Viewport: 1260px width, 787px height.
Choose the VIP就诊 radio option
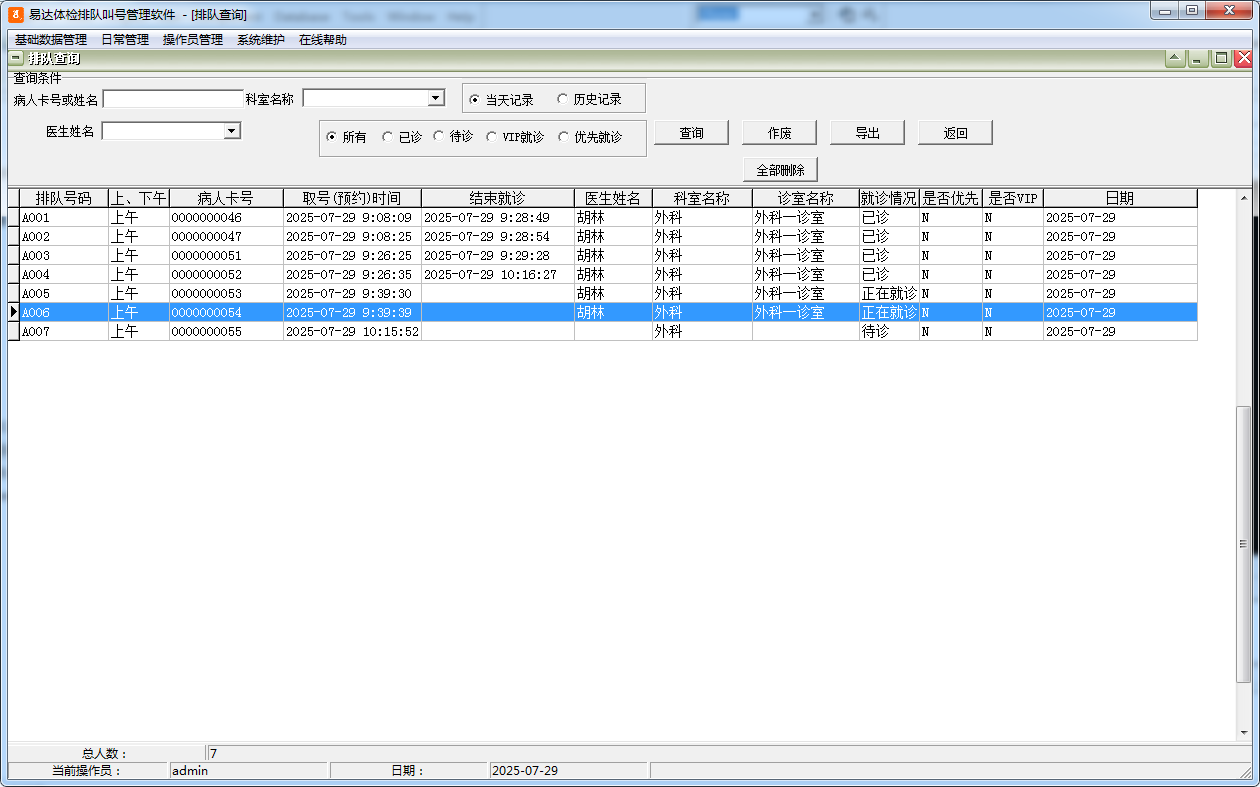(x=494, y=137)
